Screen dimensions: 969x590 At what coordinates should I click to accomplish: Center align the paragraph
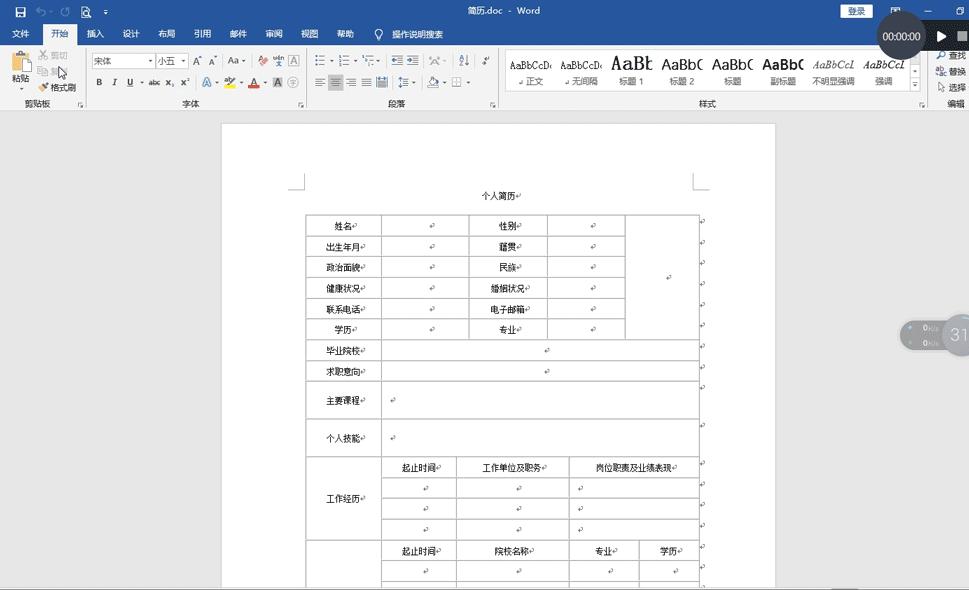(335, 82)
